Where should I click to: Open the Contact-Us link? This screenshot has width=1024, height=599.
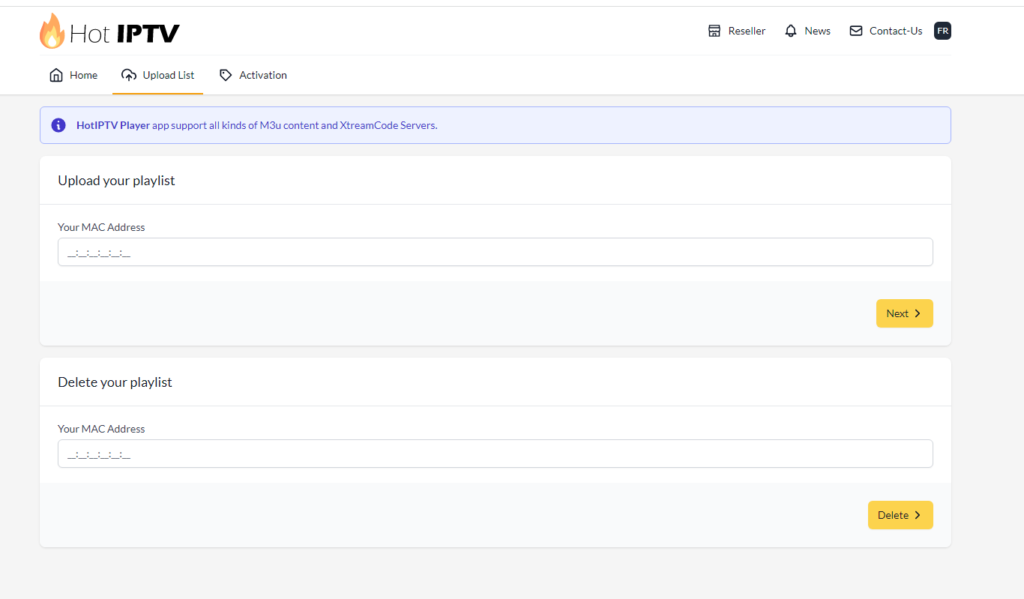pyautogui.click(x=886, y=31)
